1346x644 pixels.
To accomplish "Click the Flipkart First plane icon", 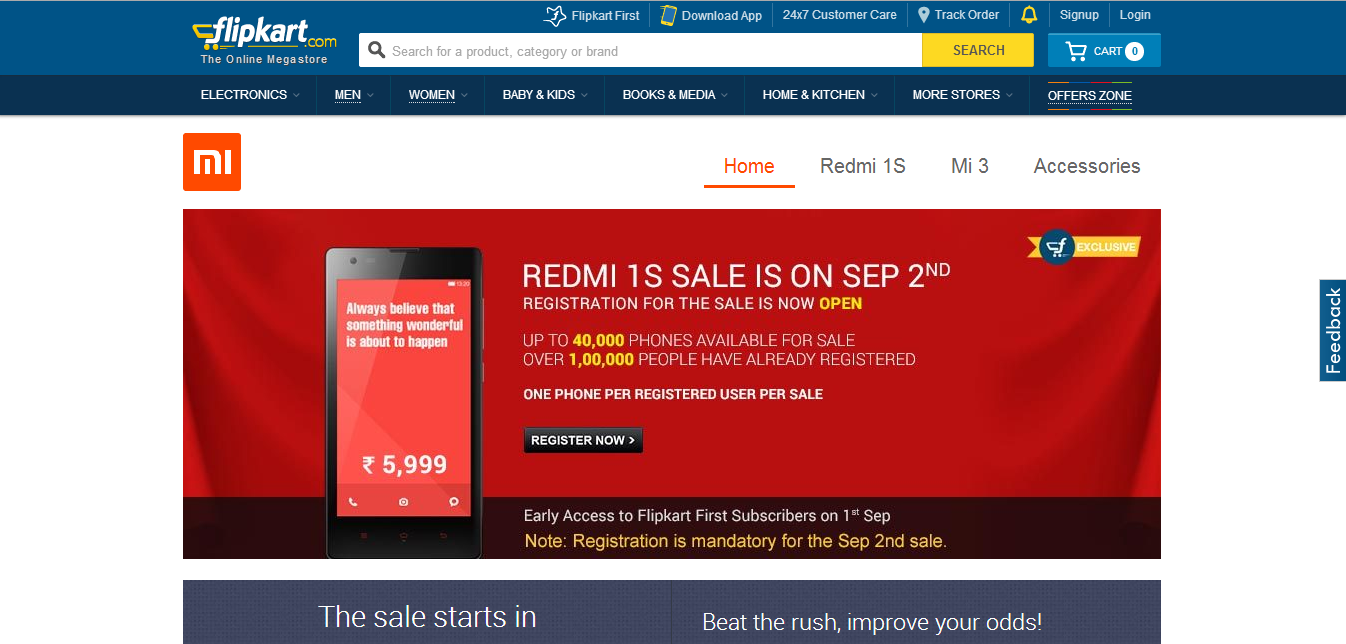I will click(x=554, y=16).
